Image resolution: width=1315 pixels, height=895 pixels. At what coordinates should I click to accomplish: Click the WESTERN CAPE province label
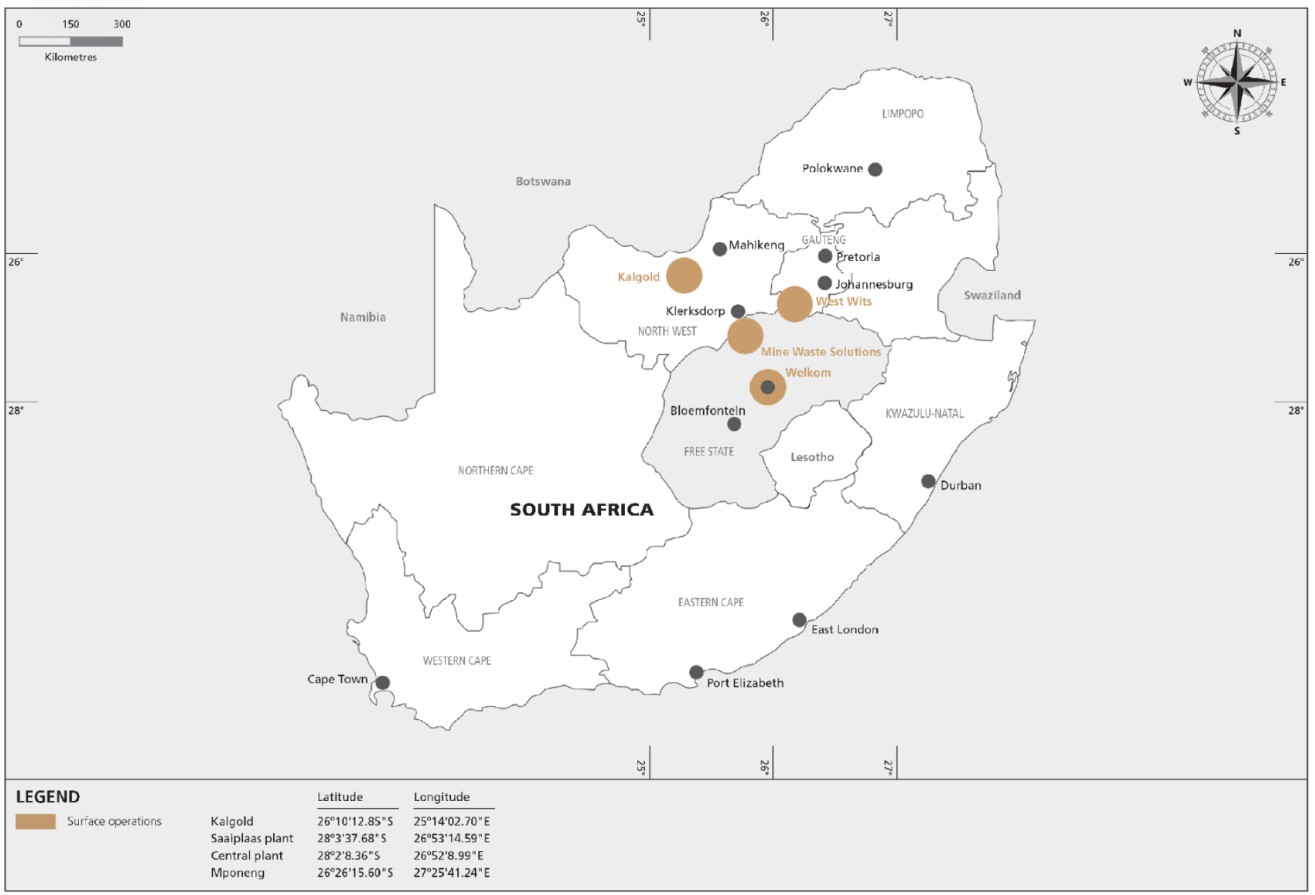pos(457,660)
